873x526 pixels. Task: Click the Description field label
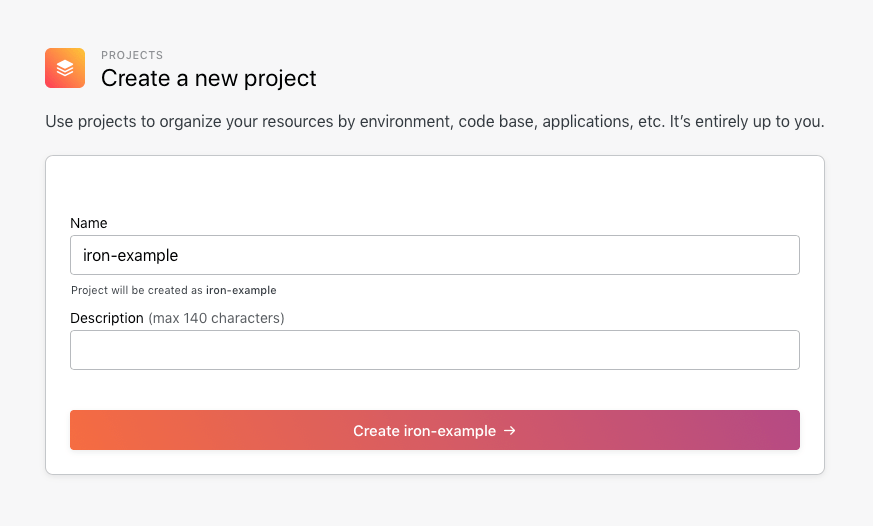[107, 318]
